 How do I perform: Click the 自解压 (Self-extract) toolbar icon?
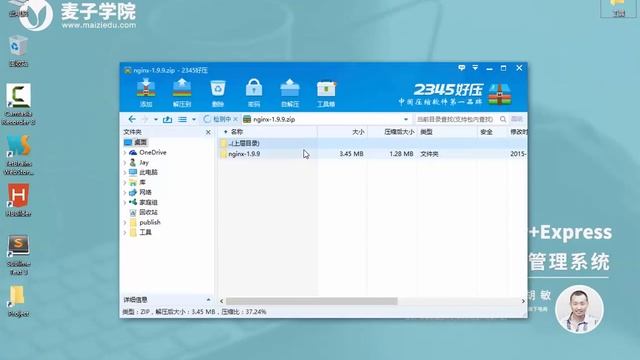tap(290, 93)
